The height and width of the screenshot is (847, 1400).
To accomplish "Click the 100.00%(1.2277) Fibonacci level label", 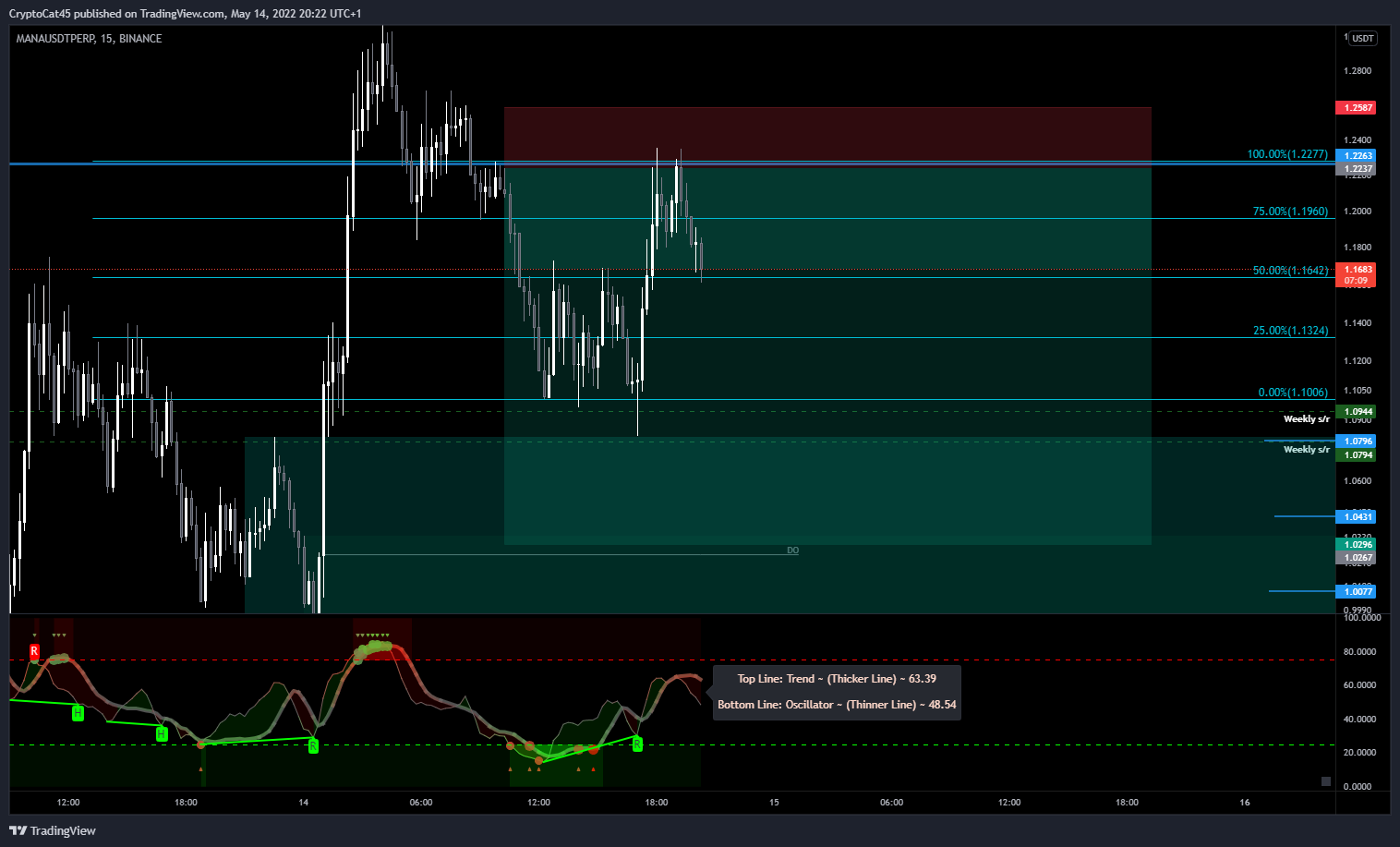I will point(1287,154).
